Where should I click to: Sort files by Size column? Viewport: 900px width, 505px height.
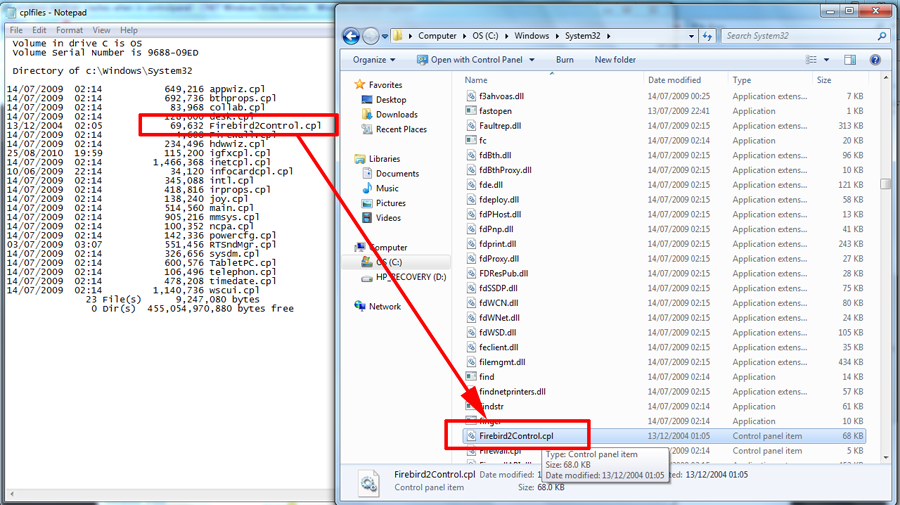click(824, 80)
